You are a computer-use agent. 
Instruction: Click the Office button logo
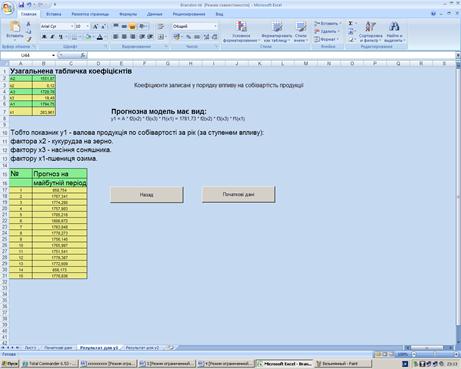click(x=7, y=8)
